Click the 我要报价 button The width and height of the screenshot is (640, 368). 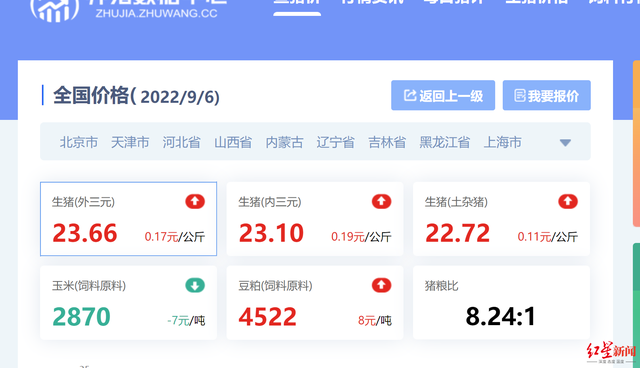tap(547, 95)
